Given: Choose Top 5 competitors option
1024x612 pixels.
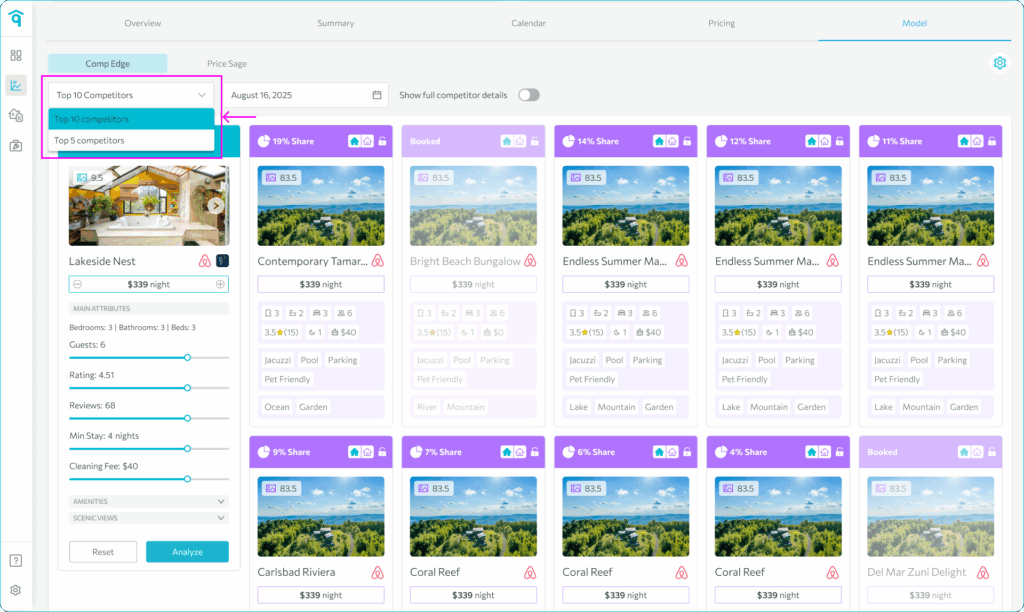Looking at the screenshot, I should click(x=131, y=140).
